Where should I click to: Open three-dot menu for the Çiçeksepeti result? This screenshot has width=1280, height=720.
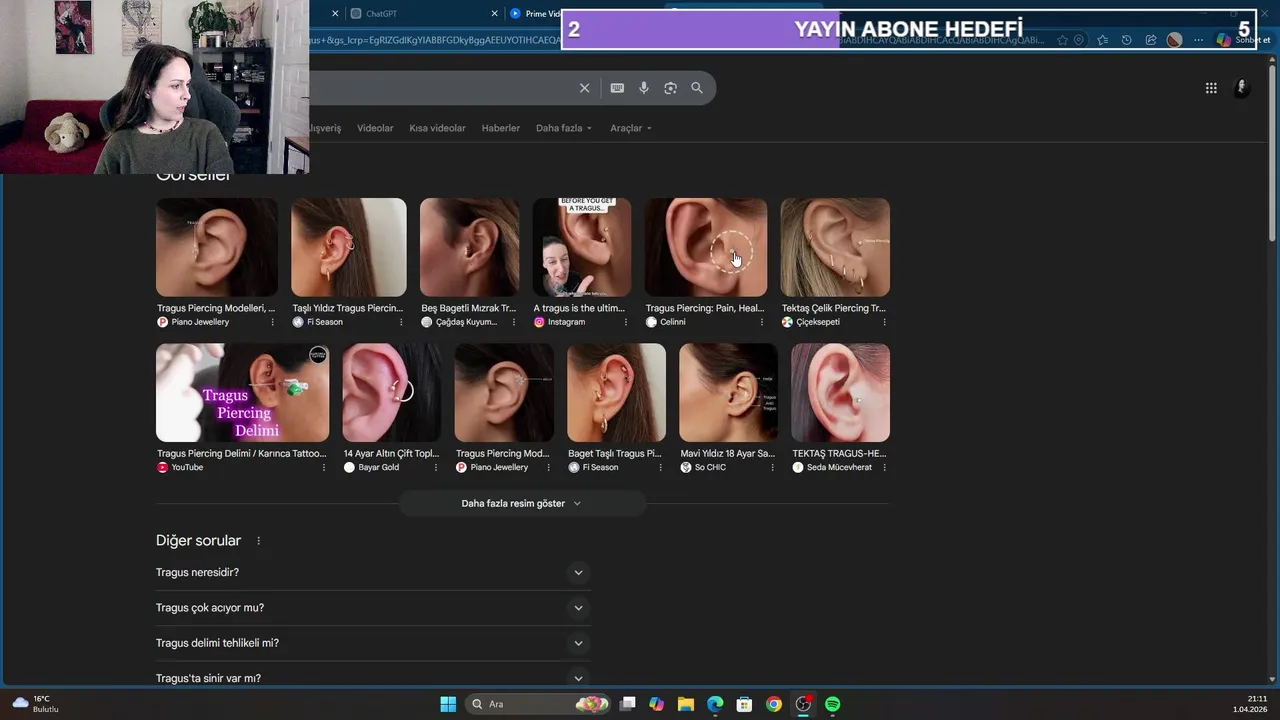click(885, 322)
